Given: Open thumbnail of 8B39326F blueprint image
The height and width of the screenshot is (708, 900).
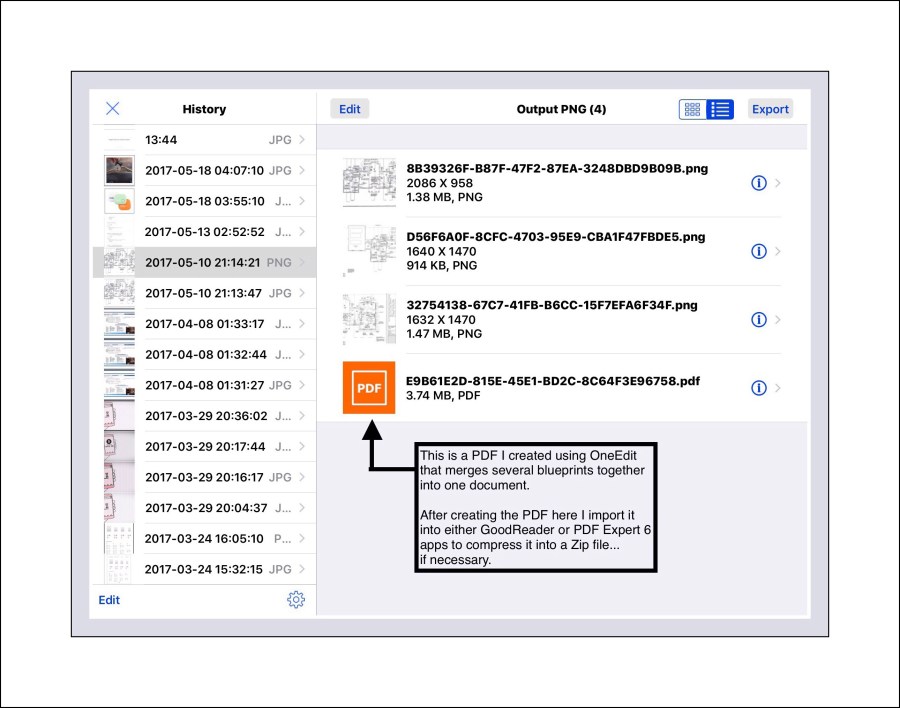Looking at the screenshot, I should 368,183.
